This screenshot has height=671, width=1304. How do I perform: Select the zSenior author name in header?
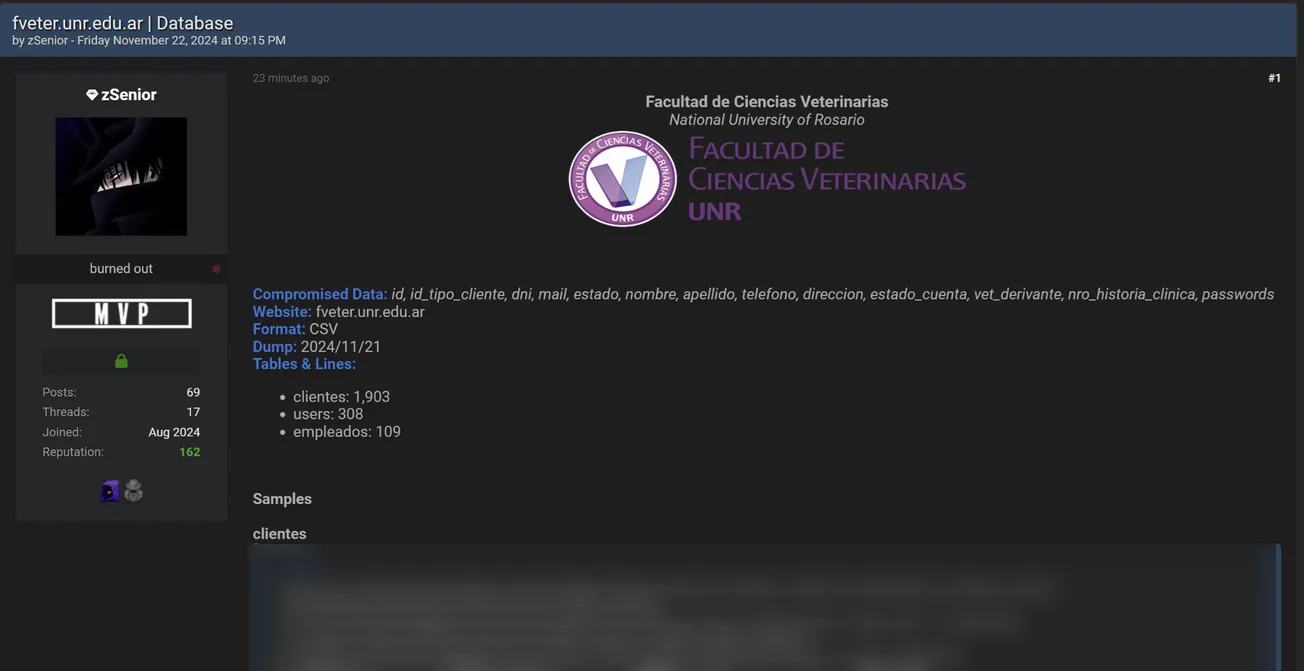pyautogui.click(x=47, y=40)
